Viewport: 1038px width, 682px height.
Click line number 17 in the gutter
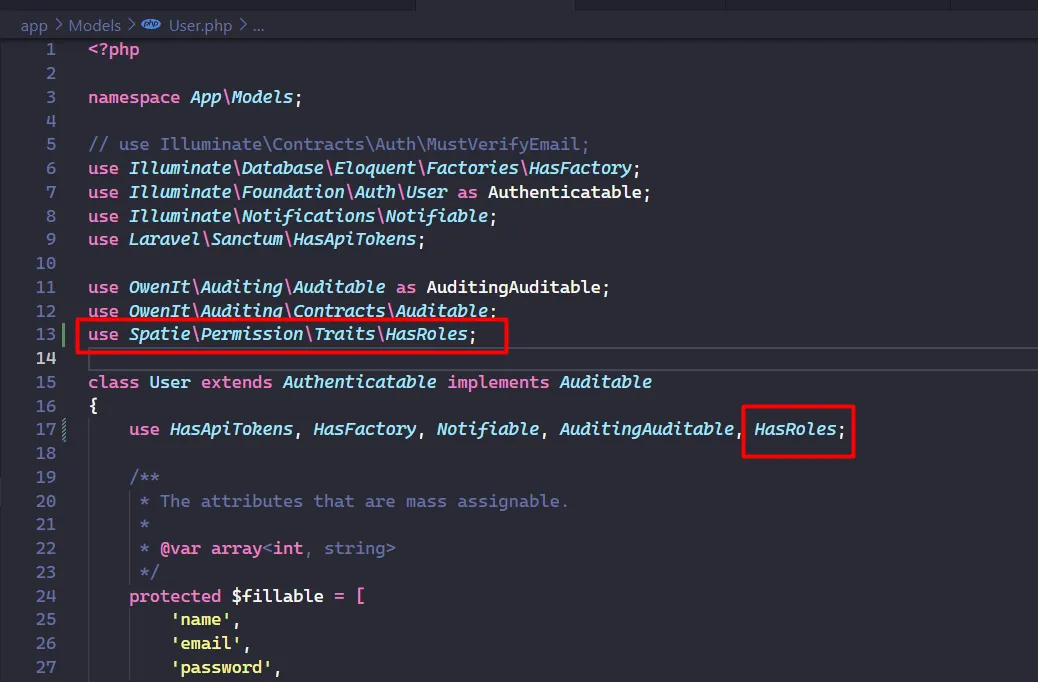click(x=46, y=429)
